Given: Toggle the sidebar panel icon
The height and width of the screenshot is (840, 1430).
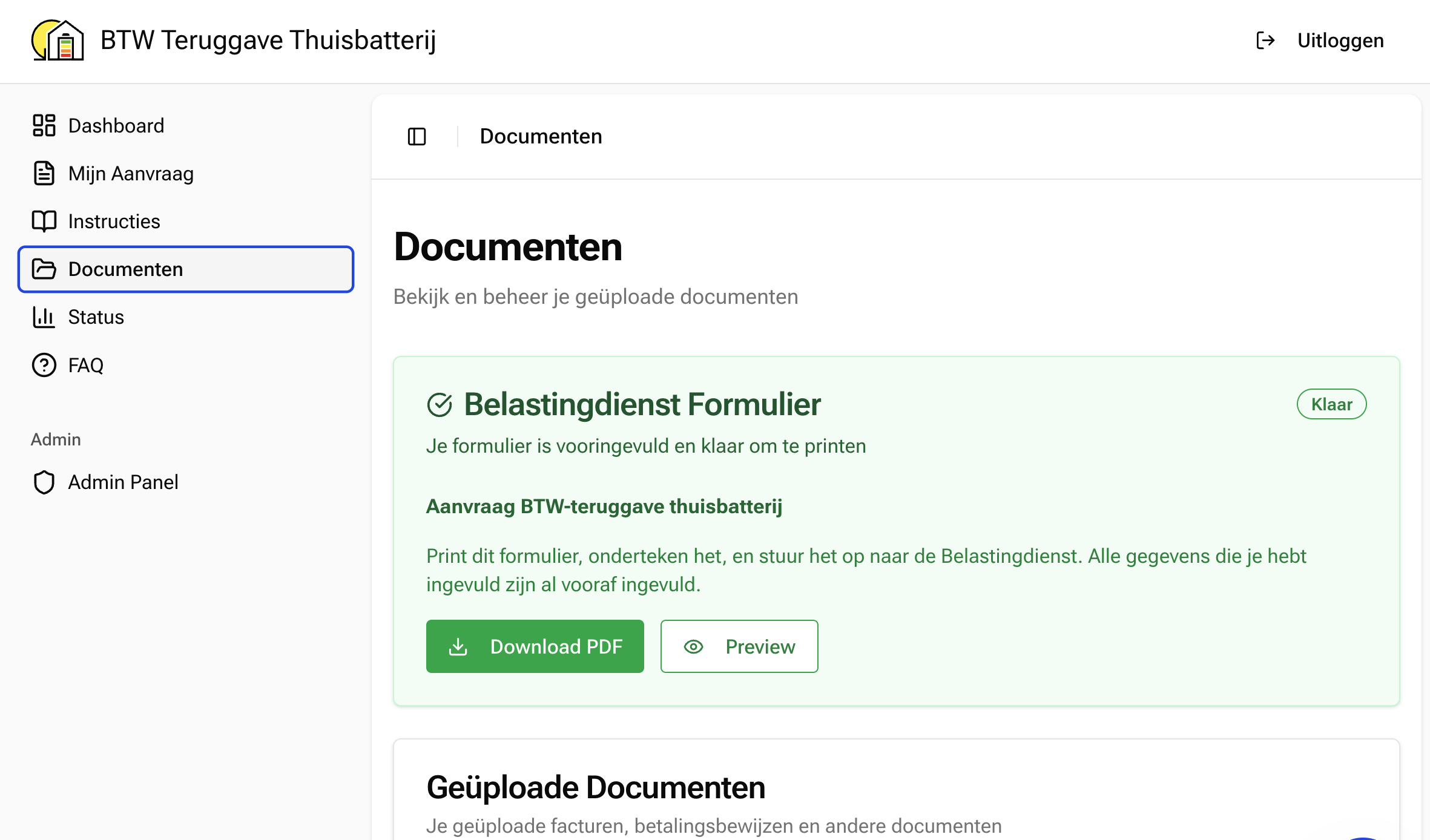Looking at the screenshot, I should tap(417, 137).
